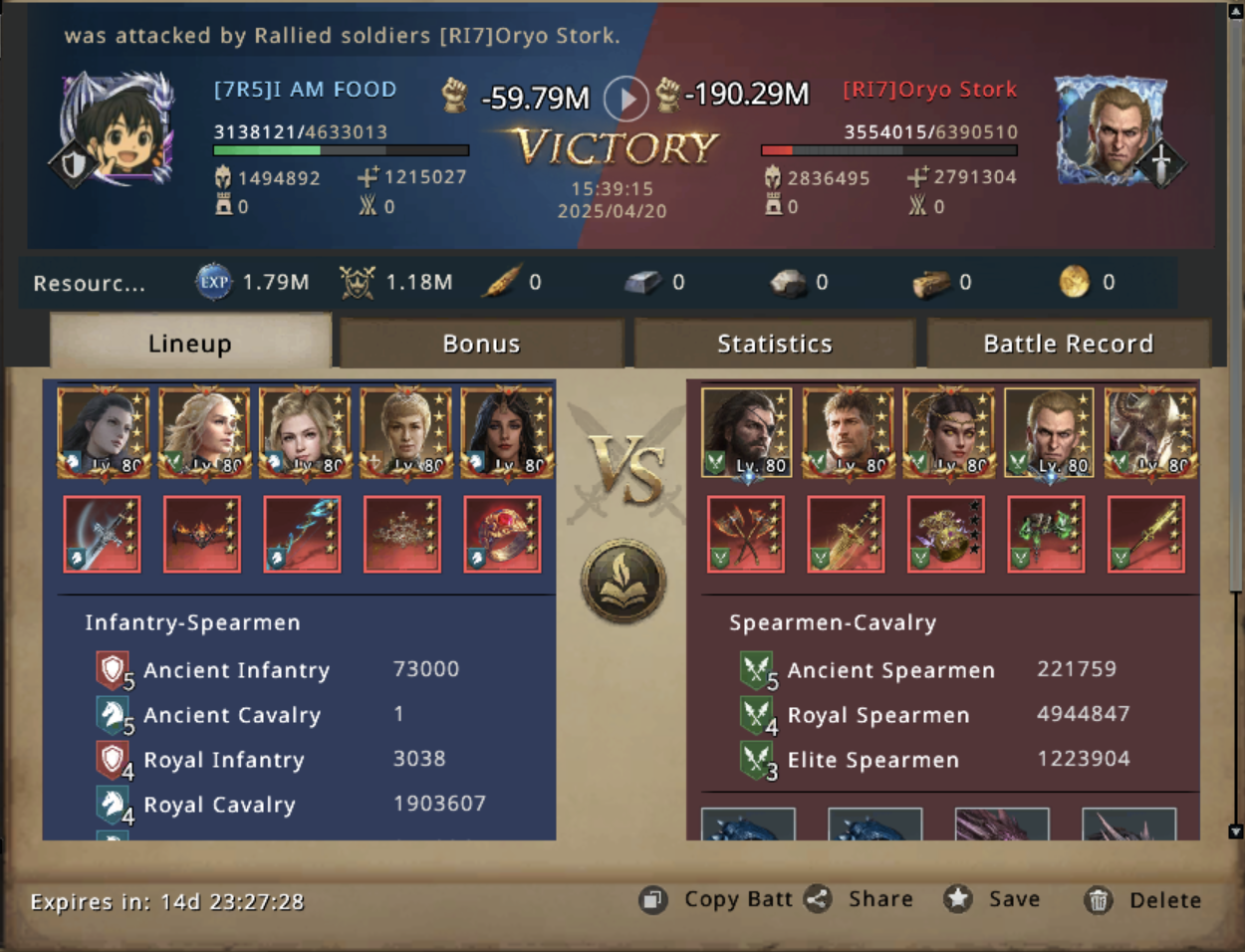Click the Save star icon
Image resolution: width=1245 pixels, height=952 pixels.
[958, 899]
